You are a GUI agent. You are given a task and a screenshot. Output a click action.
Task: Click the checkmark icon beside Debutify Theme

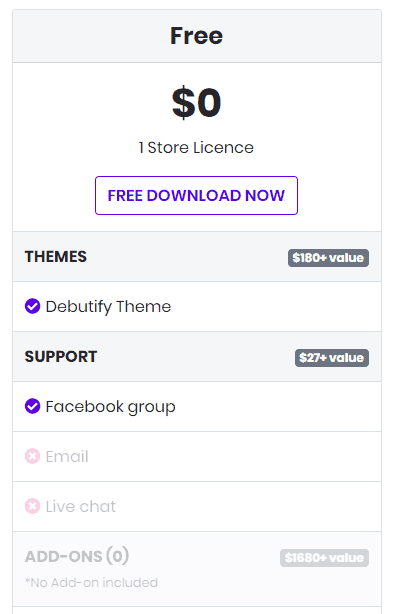(32, 306)
